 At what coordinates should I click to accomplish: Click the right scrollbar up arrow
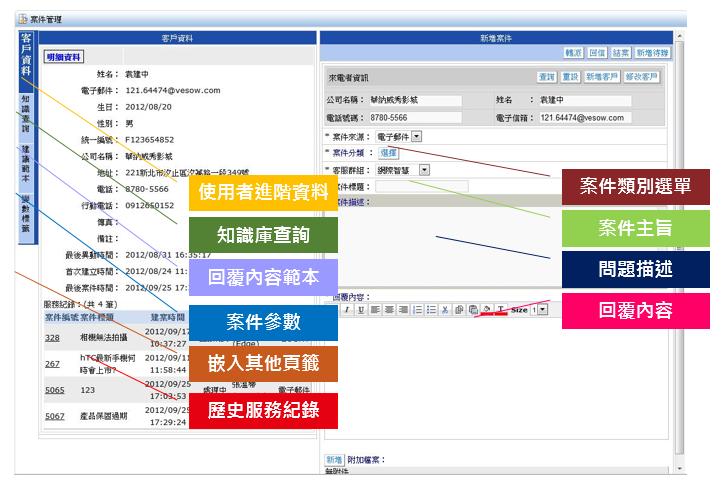(679, 36)
